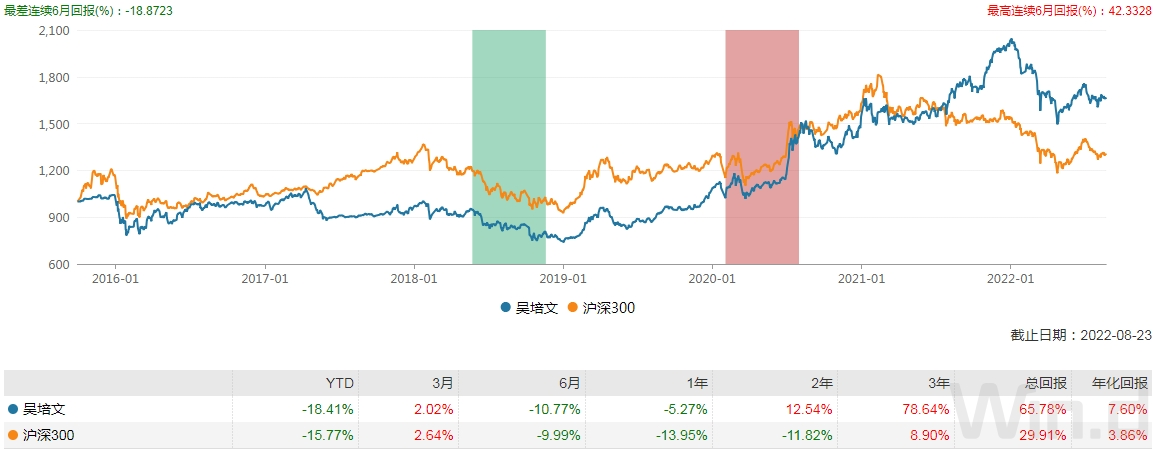Select the 3月 column header
The width and height of the screenshot is (1159, 449).
(x=443, y=383)
